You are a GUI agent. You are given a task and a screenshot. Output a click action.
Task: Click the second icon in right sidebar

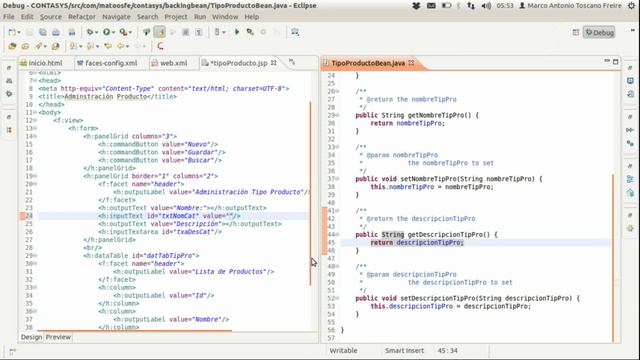coord(630,81)
